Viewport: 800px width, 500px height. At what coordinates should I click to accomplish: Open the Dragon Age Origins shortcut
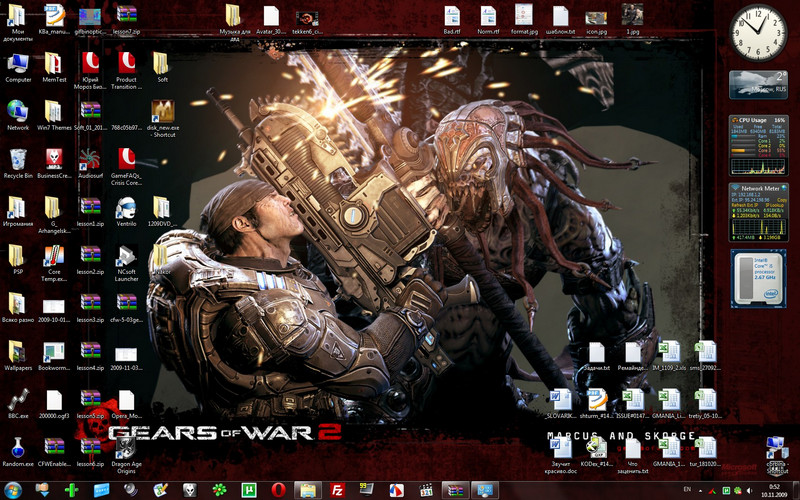[126, 455]
